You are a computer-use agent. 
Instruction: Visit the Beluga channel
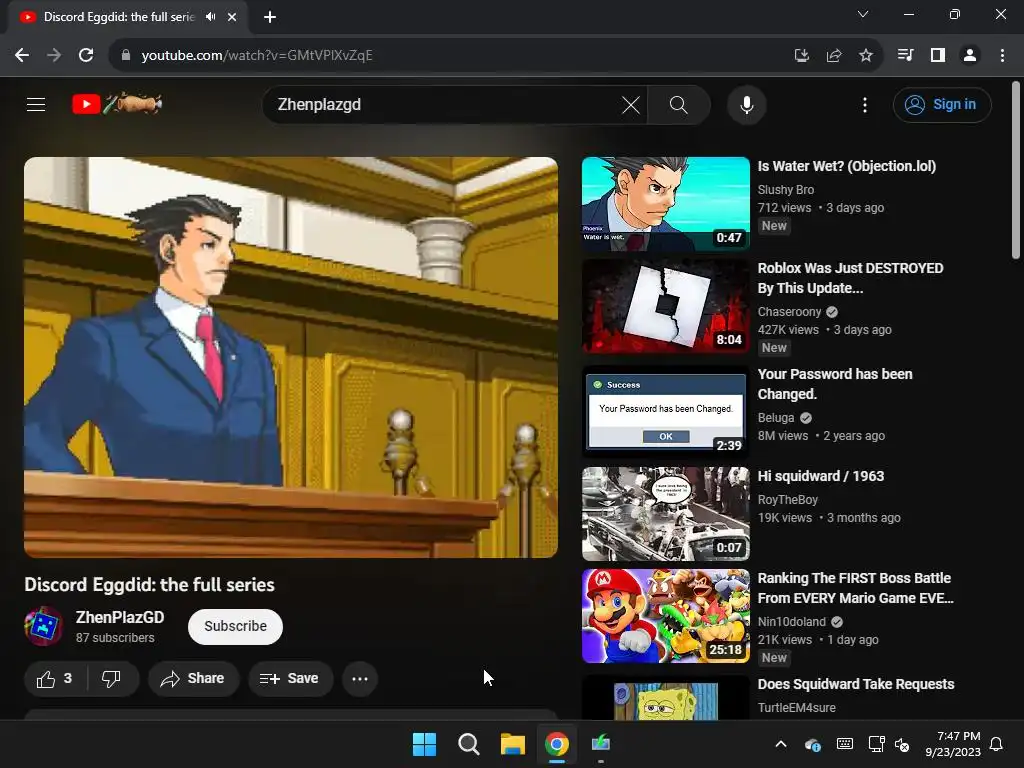(x=776, y=418)
